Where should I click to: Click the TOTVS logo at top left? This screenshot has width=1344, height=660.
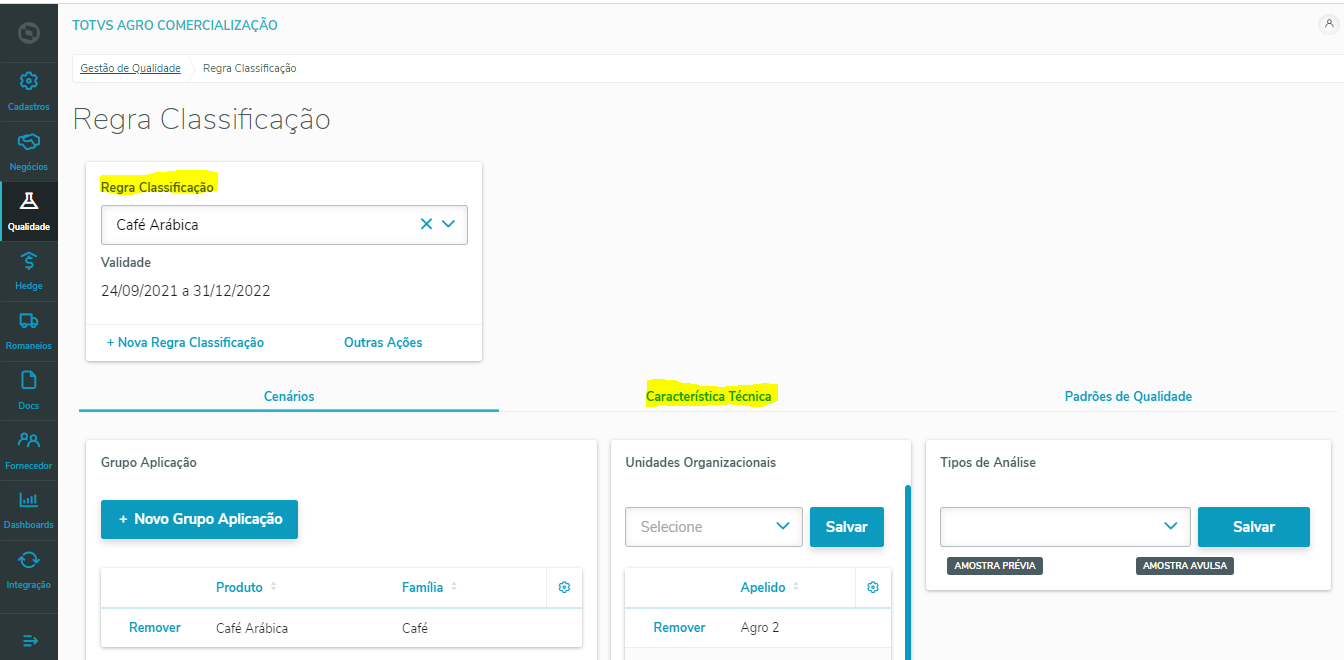pyautogui.click(x=29, y=33)
